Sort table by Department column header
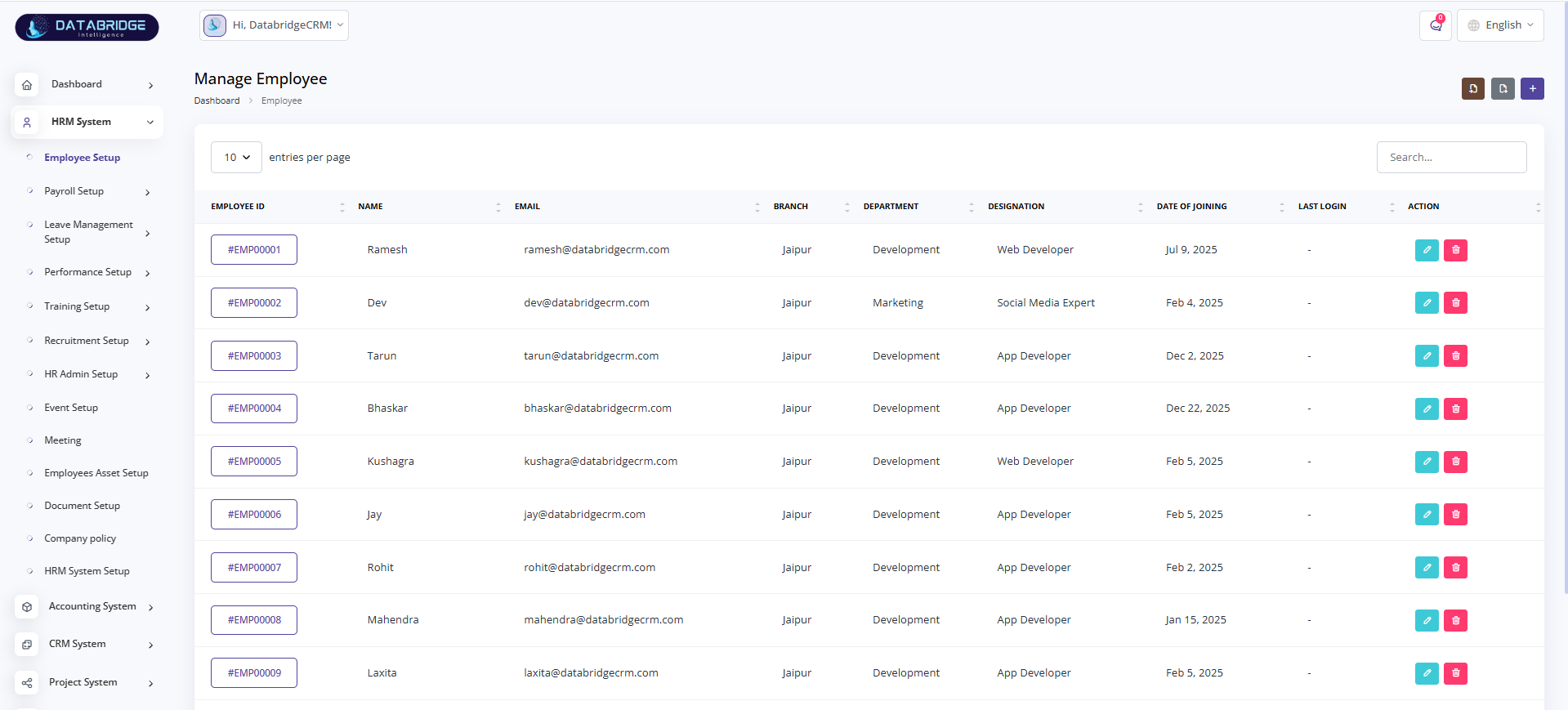This screenshot has width=1568, height=710. pyautogui.click(x=918, y=207)
